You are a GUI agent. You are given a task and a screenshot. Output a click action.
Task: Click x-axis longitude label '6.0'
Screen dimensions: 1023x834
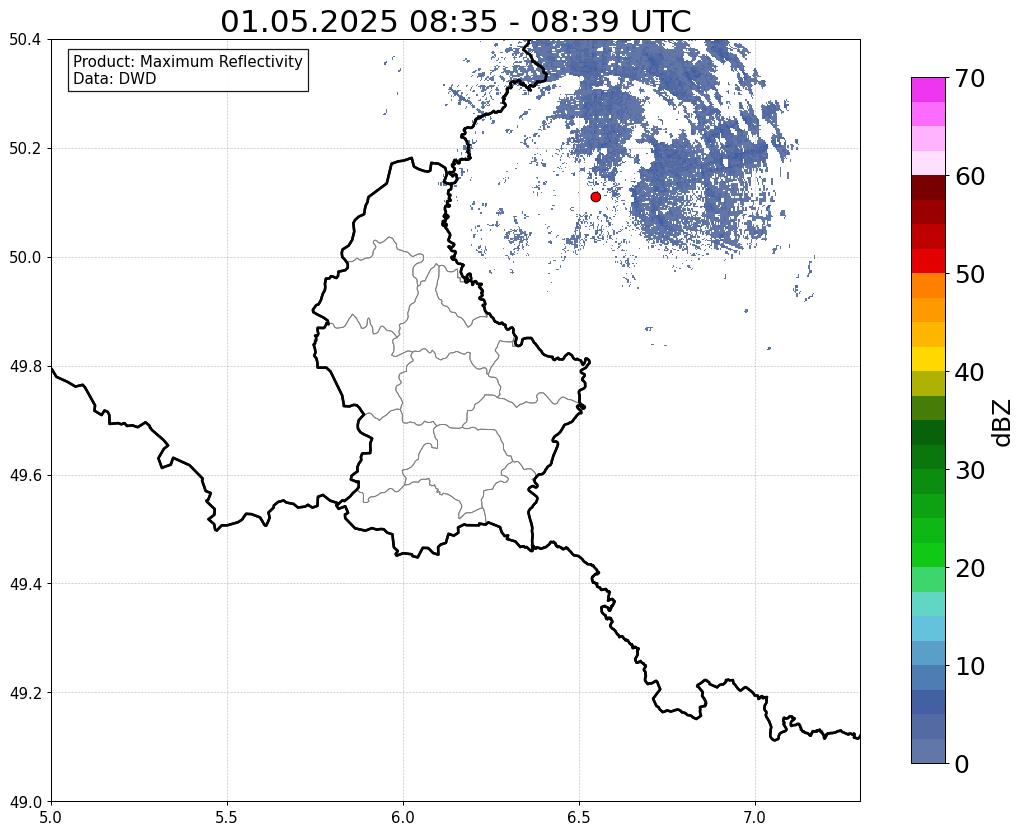403,817
